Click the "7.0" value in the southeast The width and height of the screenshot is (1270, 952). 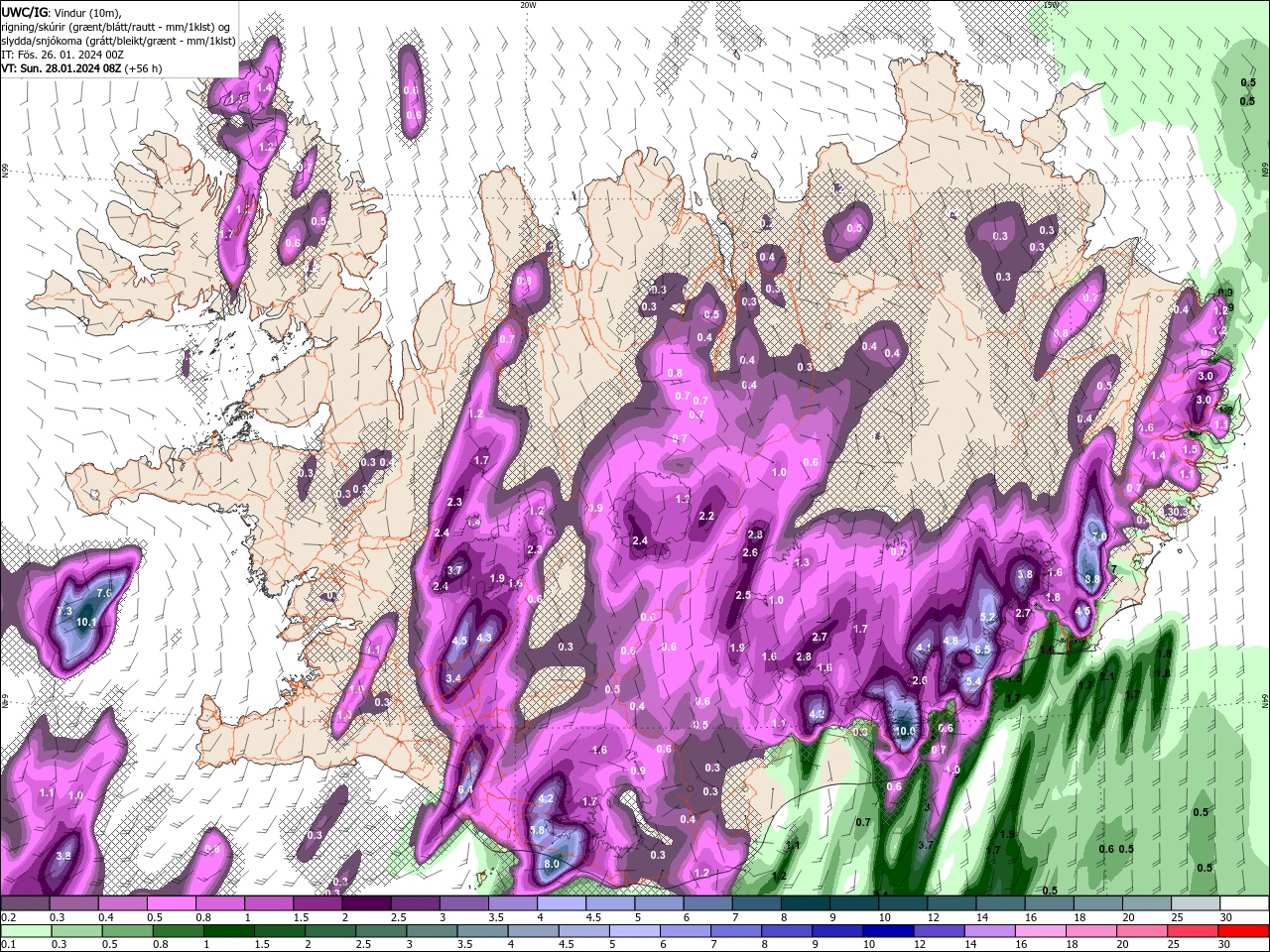(x=1098, y=536)
